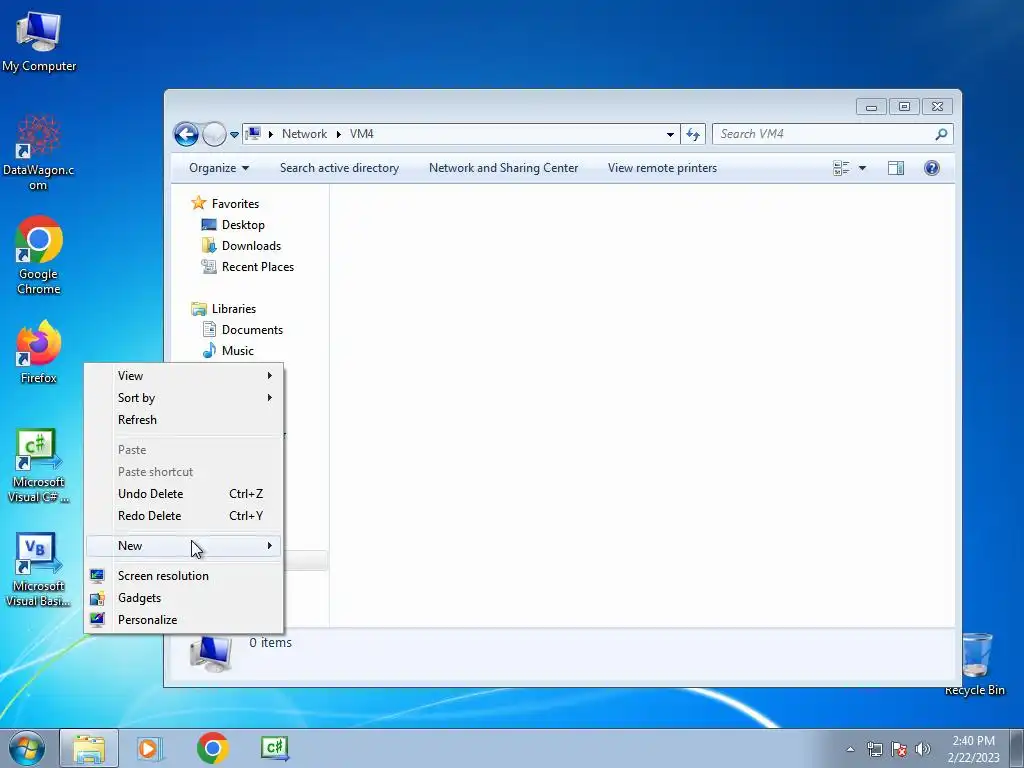Click the Windows Start orb
The width and height of the screenshot is (1024, 768).
click(27, 748)
